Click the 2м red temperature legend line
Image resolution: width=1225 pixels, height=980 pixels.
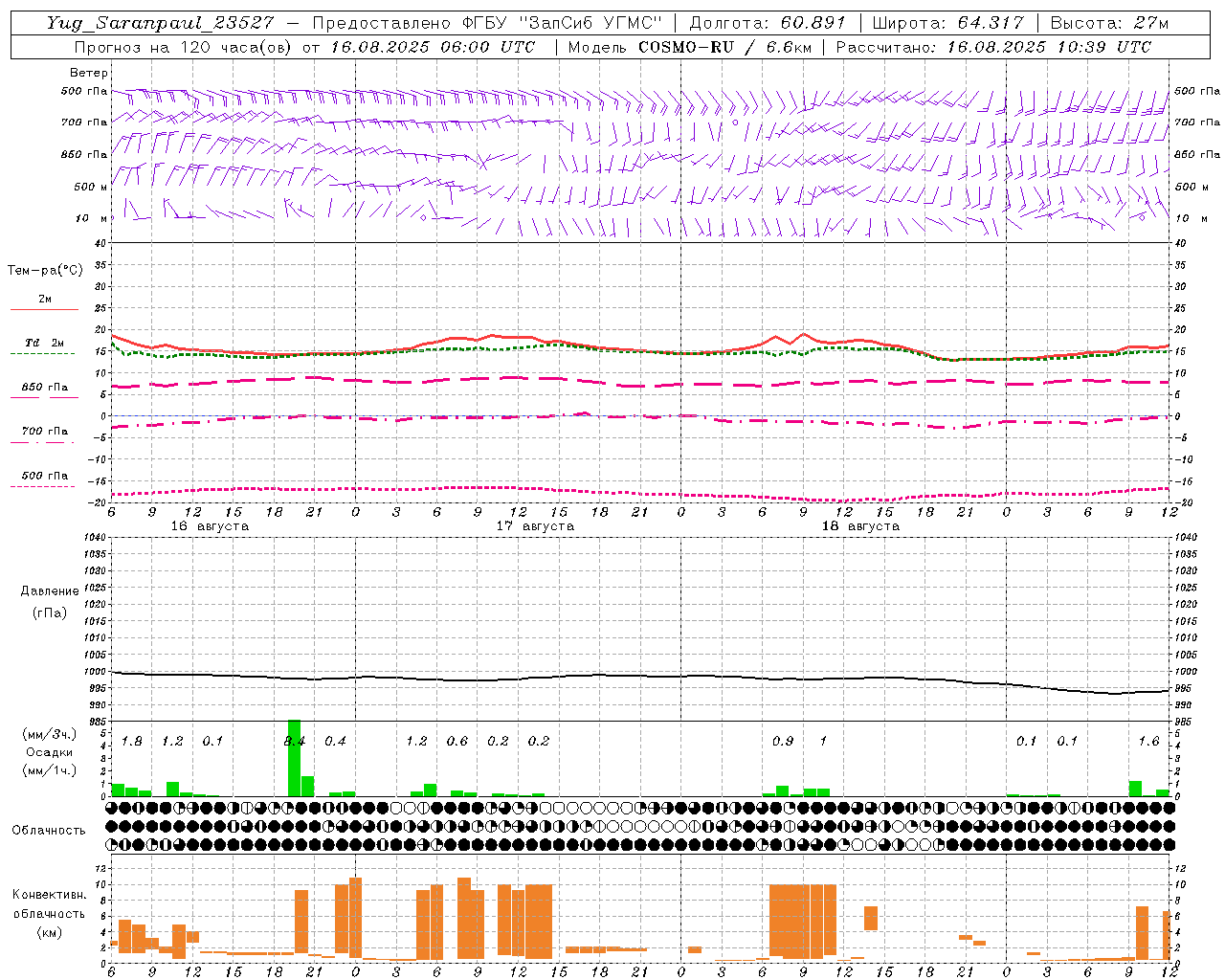44,309
